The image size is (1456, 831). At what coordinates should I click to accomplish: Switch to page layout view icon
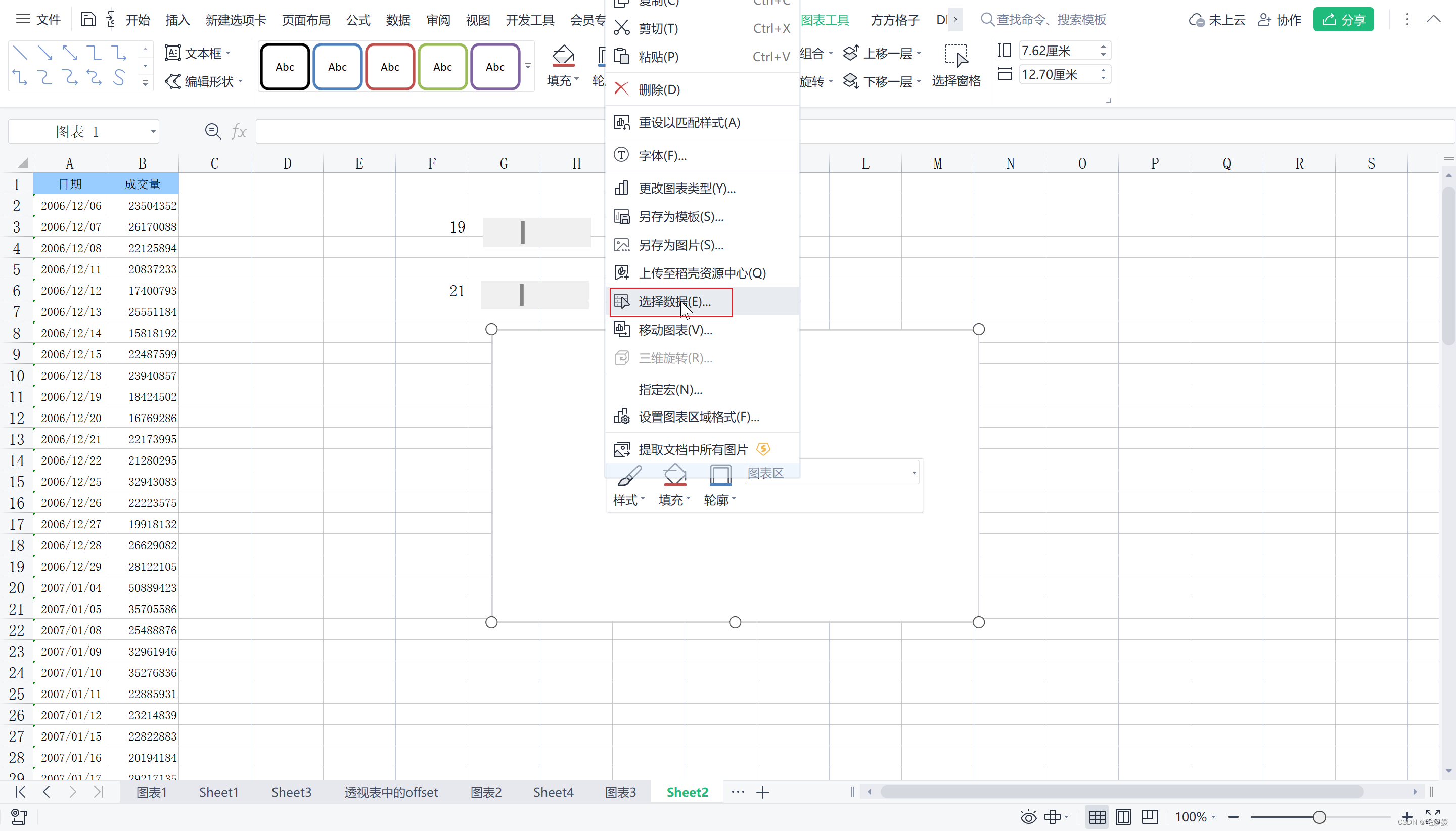(x=1123, y=817)
